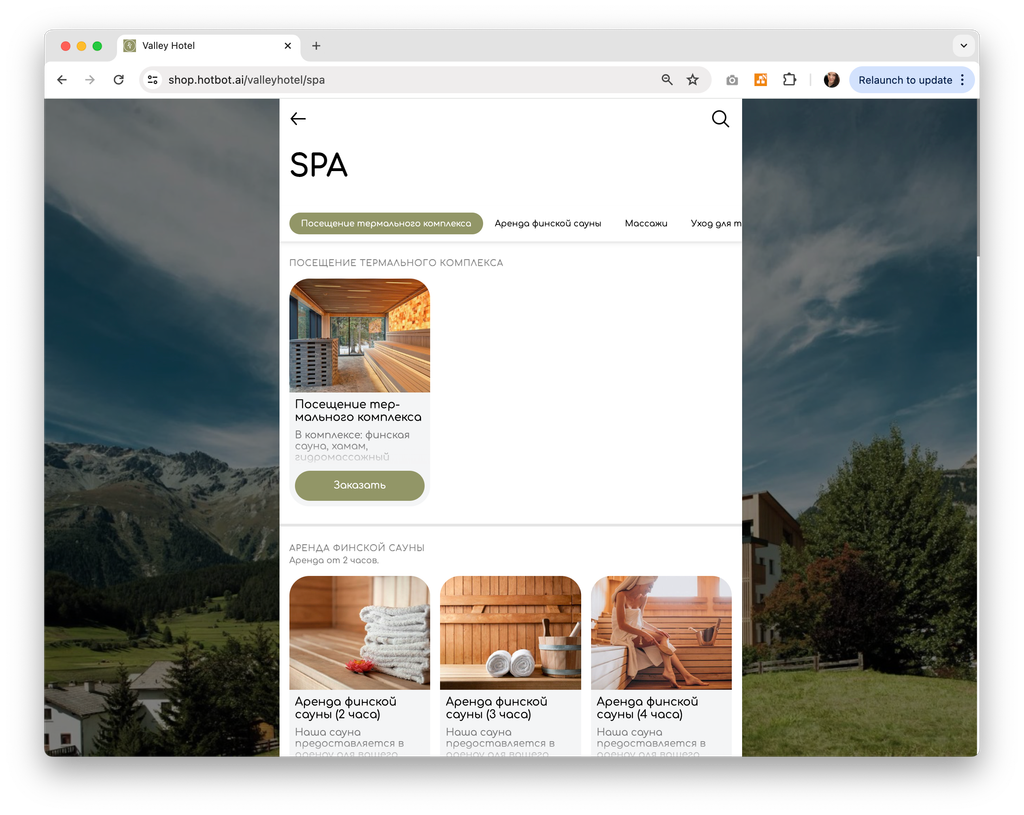Click the browser back arrow

tap(62, 80)
